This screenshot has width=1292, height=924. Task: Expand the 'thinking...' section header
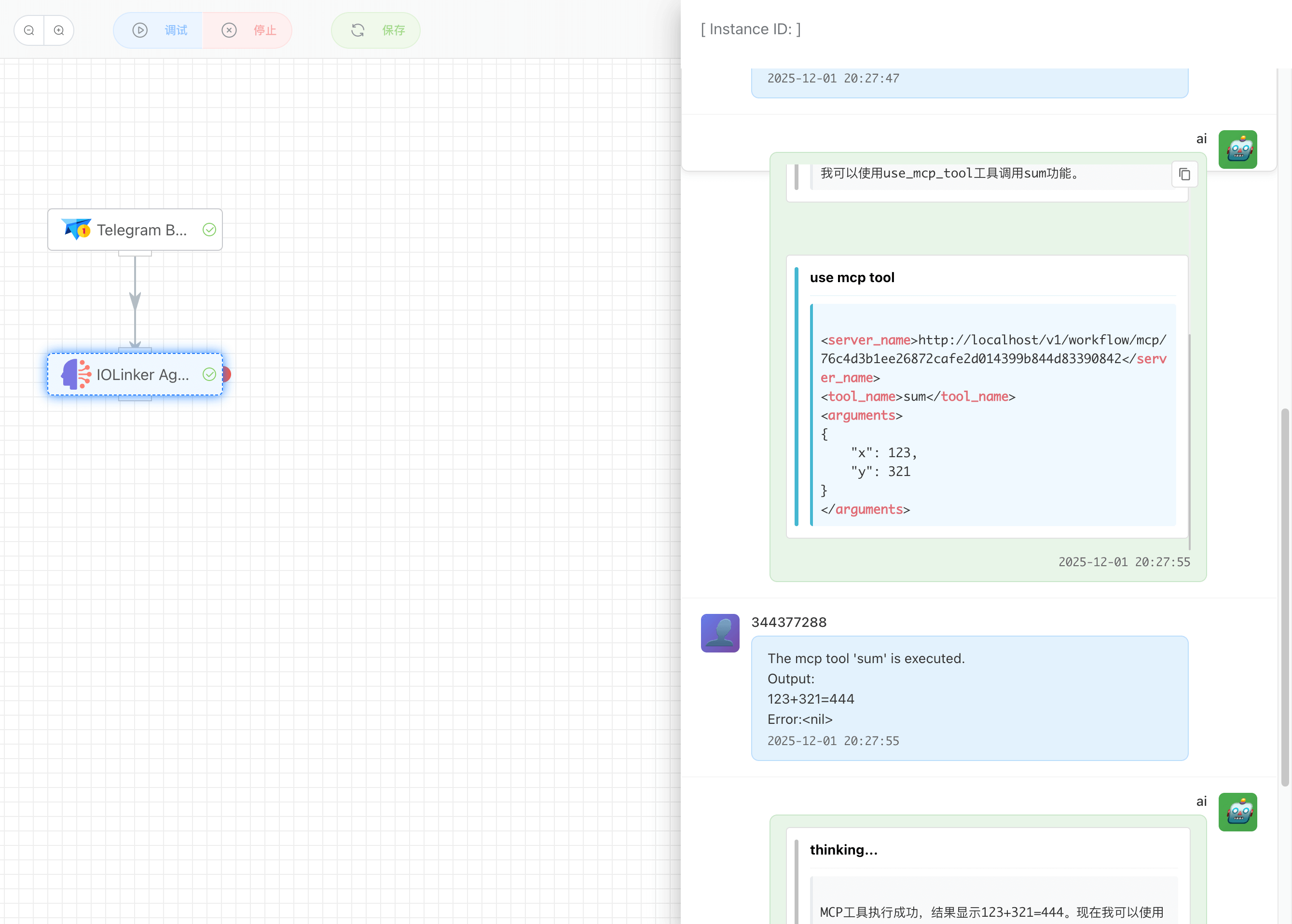tap(843, 850)
